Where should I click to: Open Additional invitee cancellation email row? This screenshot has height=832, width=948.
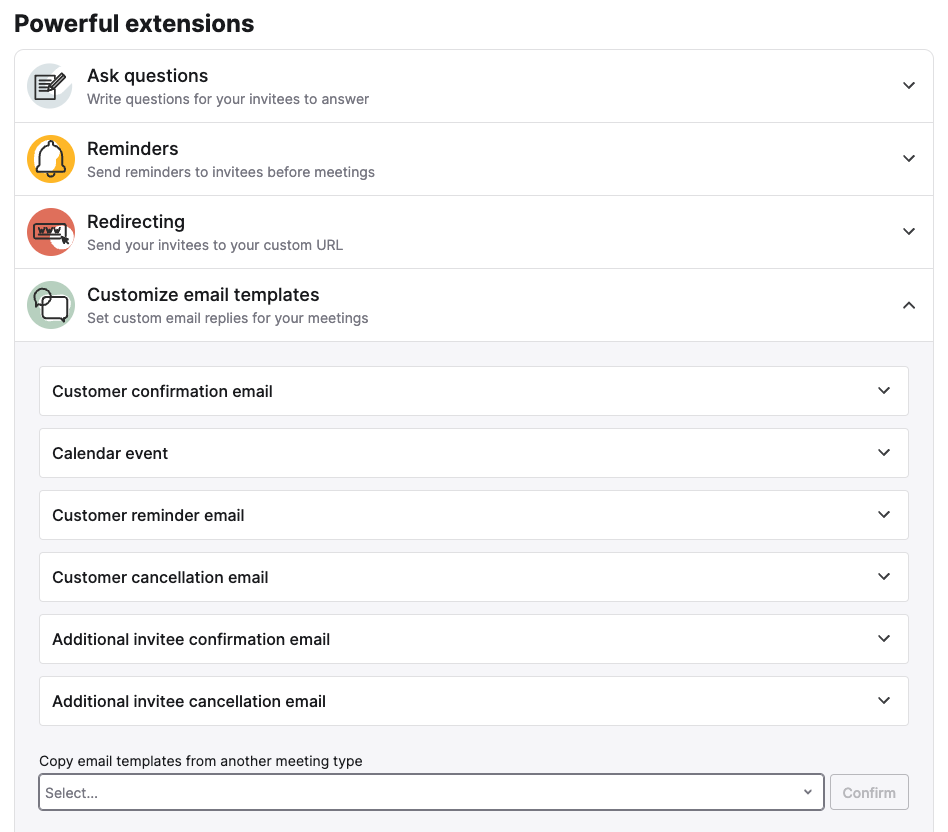(473, 701)
